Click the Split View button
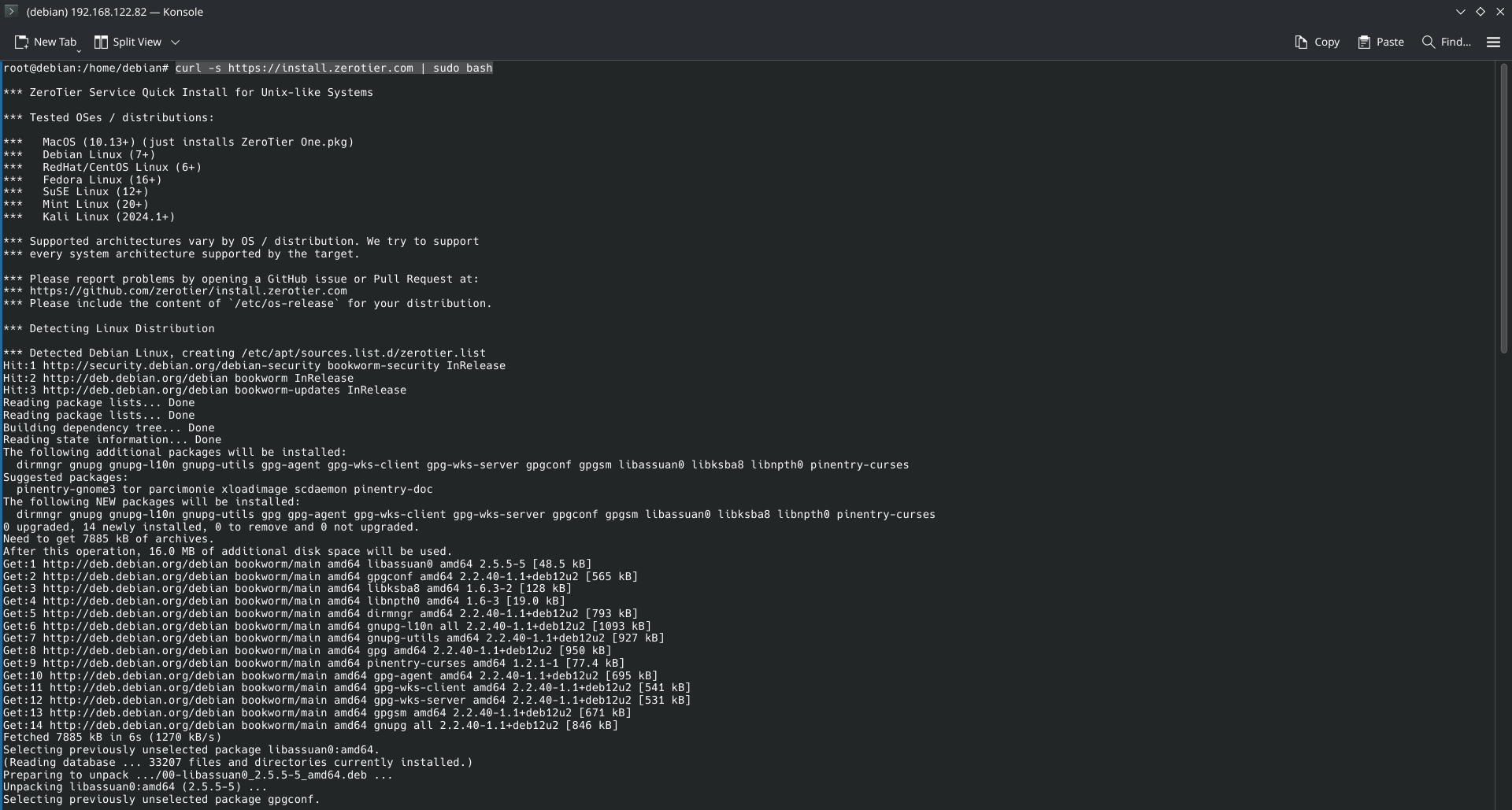The height and width of the screenshot is (810, 1512). pyautogui.click(x=128, y=42)
